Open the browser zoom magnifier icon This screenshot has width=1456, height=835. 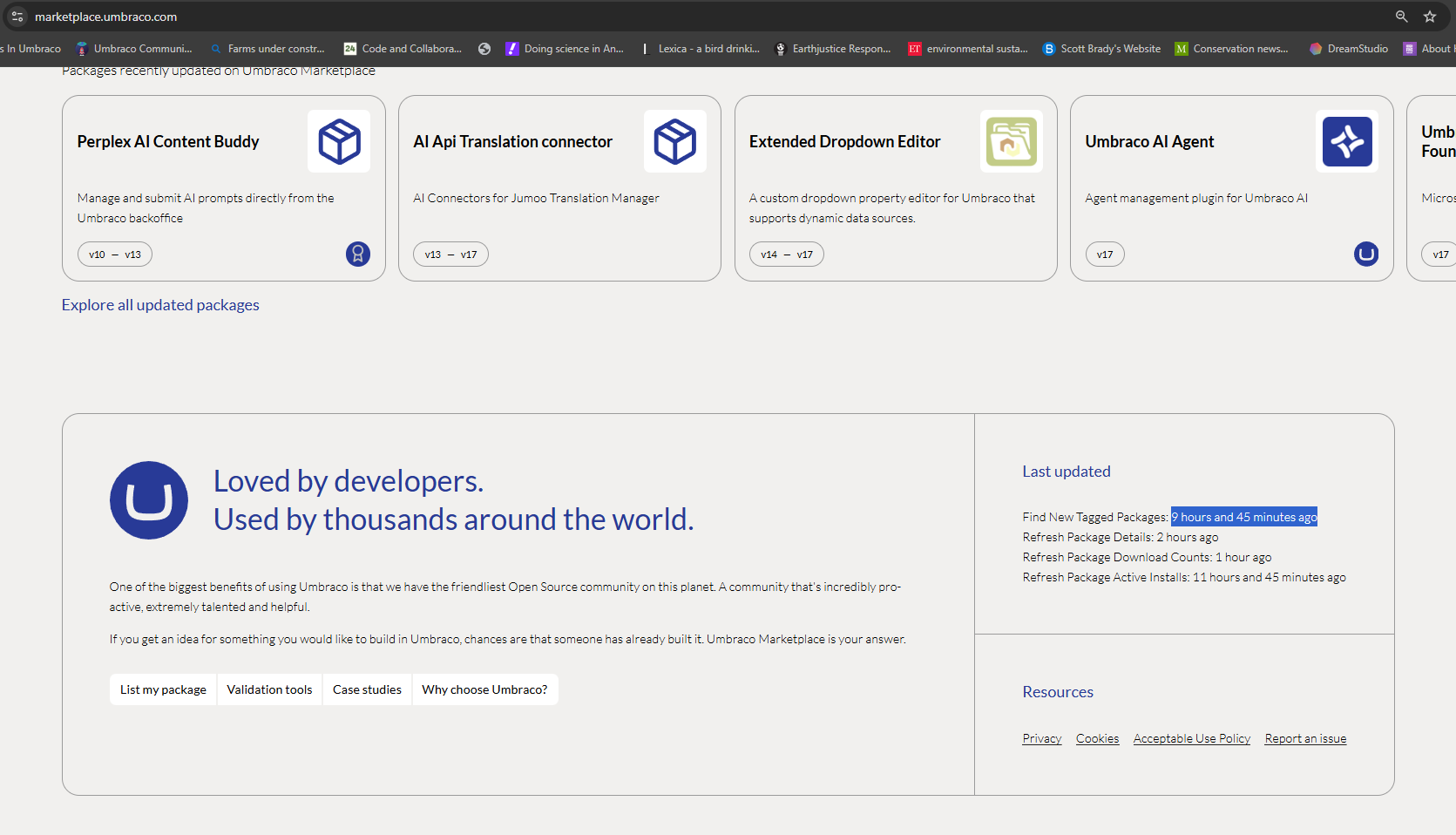pos(1401,17)
